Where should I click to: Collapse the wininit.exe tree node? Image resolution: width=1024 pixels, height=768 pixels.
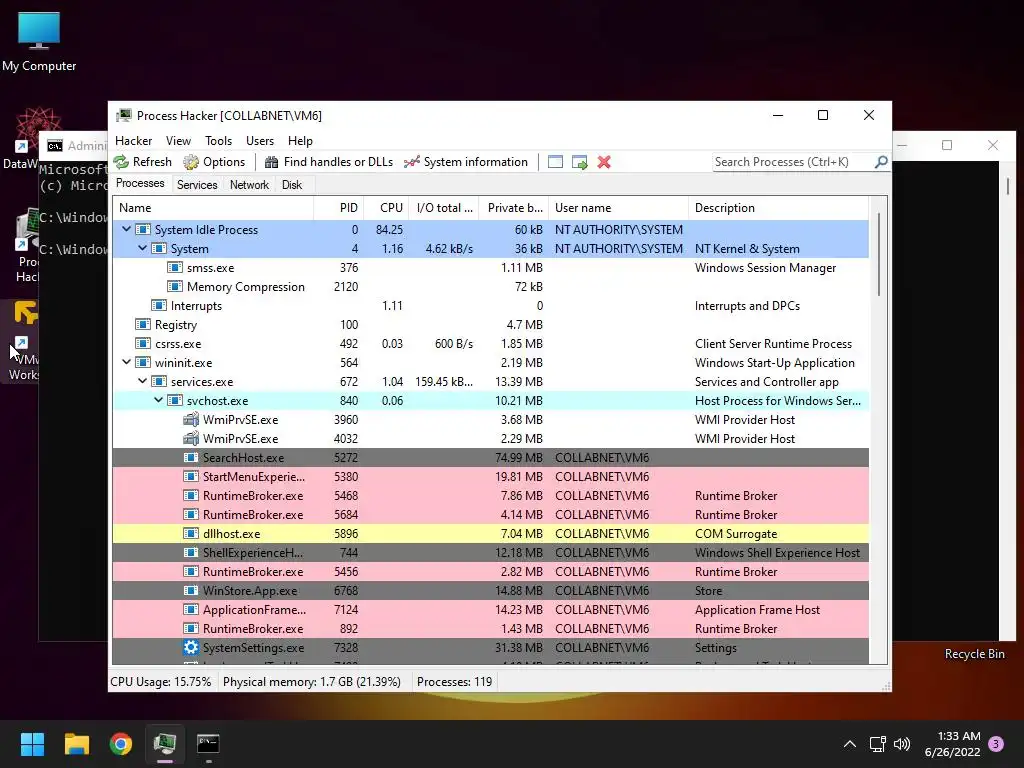tap(126, 362)
